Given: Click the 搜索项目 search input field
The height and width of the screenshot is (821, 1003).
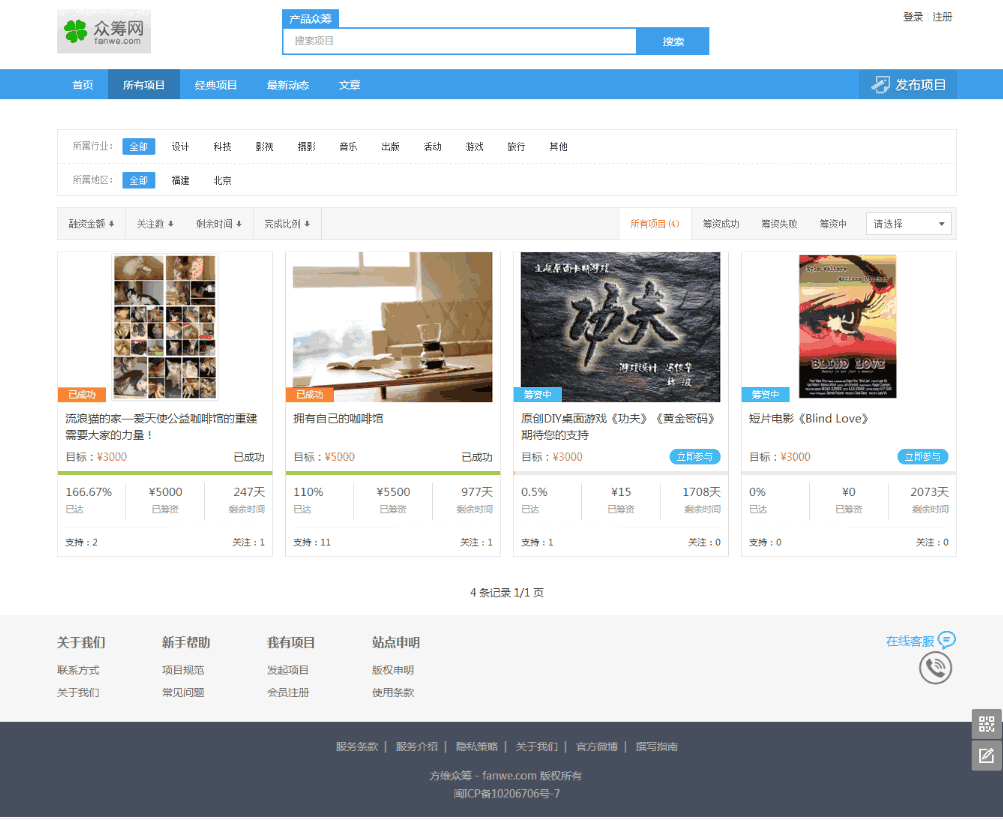Looking at the screenshot, I should point(460,41).
